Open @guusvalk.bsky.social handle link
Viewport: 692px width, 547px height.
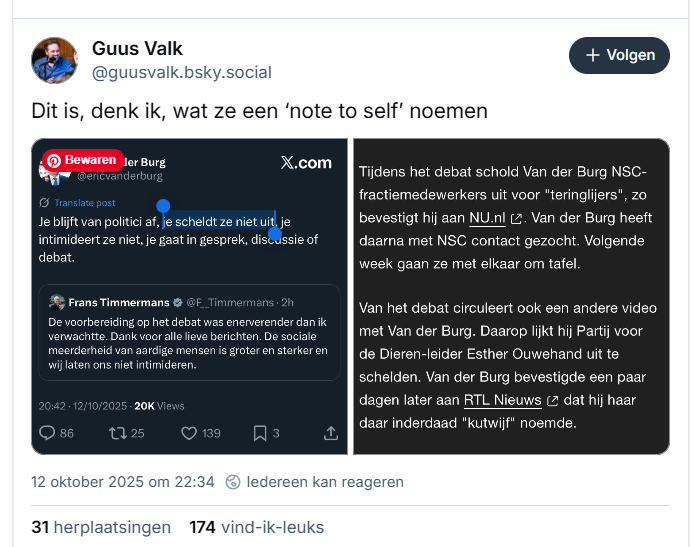(x=181, y=72)
